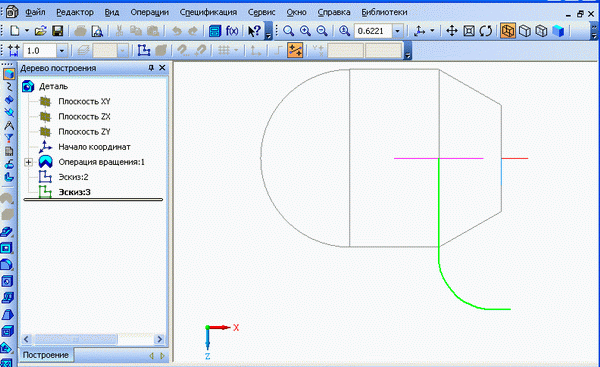600x367 pixels.
Task: Toggle wireframe display mode
Action: (x=507, y=31)
